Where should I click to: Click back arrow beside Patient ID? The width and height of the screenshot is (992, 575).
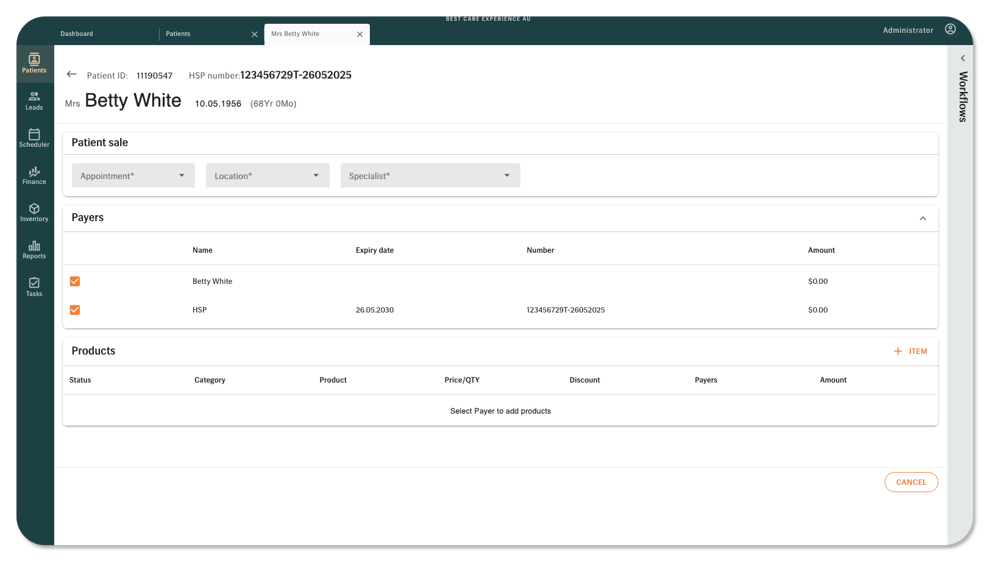pos(71,74)
